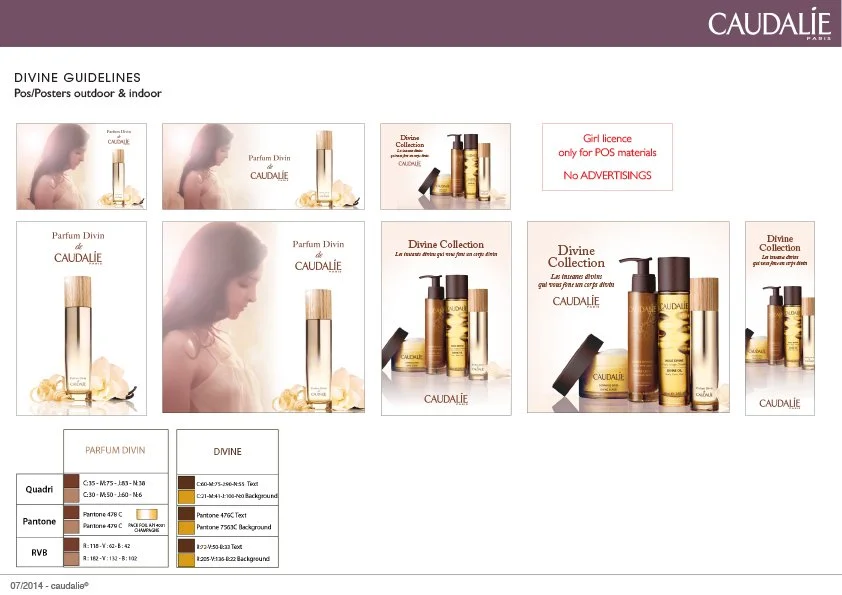
Task: Pick the gold swatch in Divine RVB Background row
Action: click(x=186, y=560)
